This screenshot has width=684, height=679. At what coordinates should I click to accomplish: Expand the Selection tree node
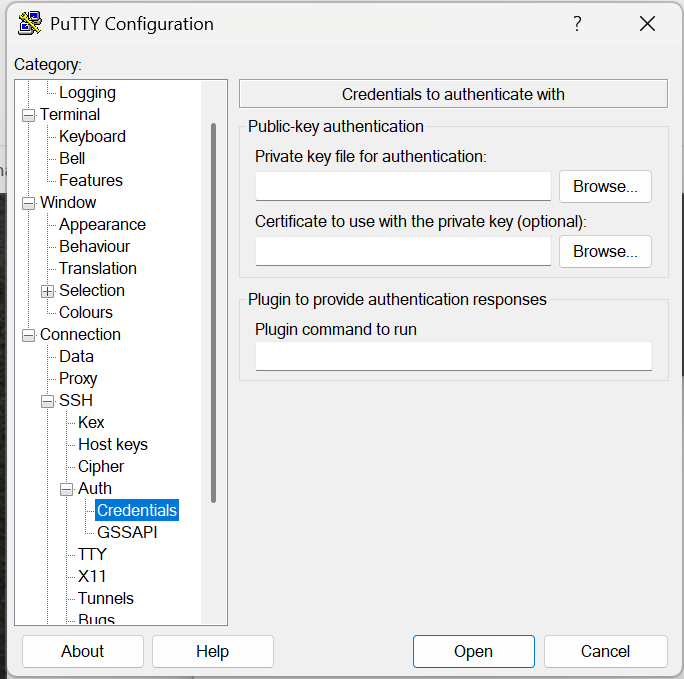(x=47, y=291)
